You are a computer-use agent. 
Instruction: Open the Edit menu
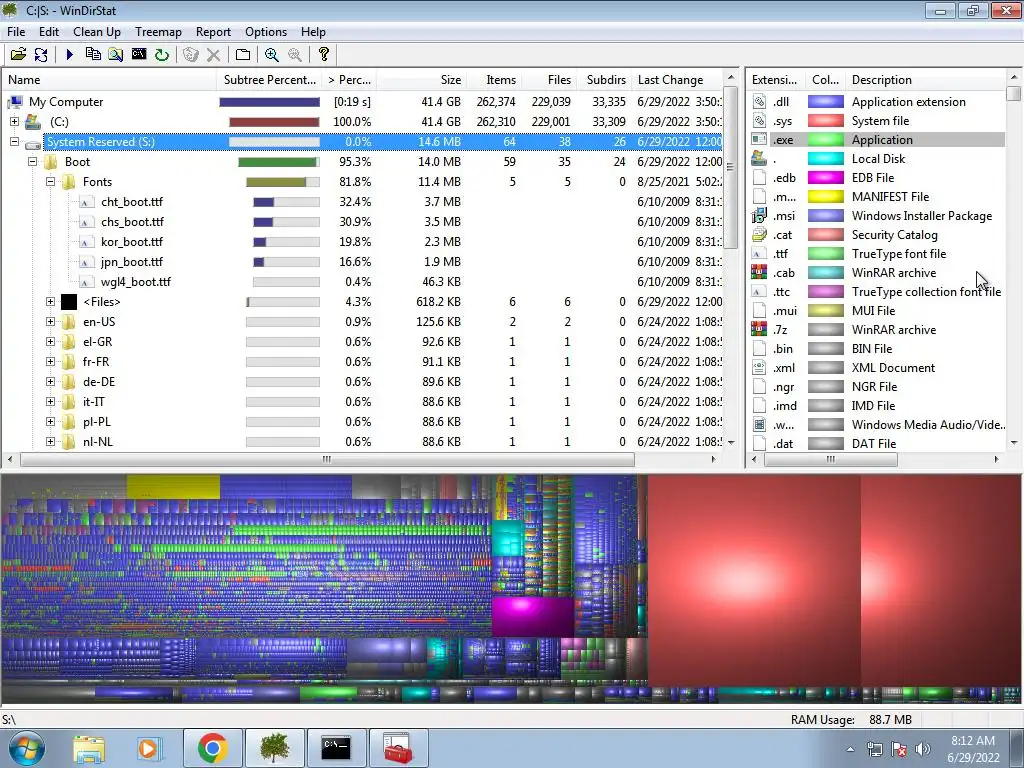(48, 31)
